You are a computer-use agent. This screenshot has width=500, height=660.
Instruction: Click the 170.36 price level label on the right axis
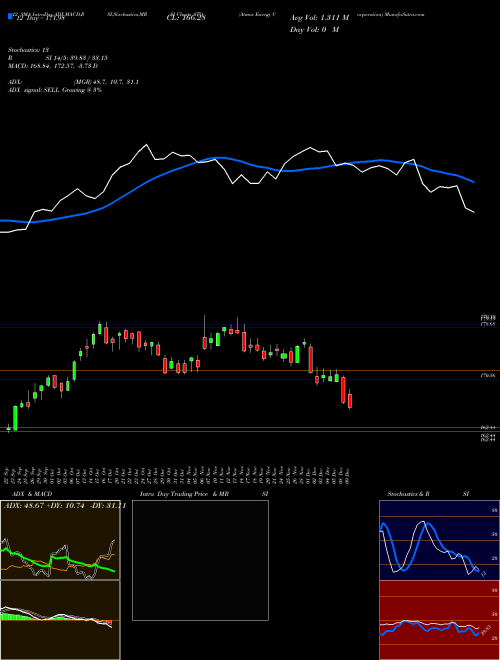(x=489, y=375)
